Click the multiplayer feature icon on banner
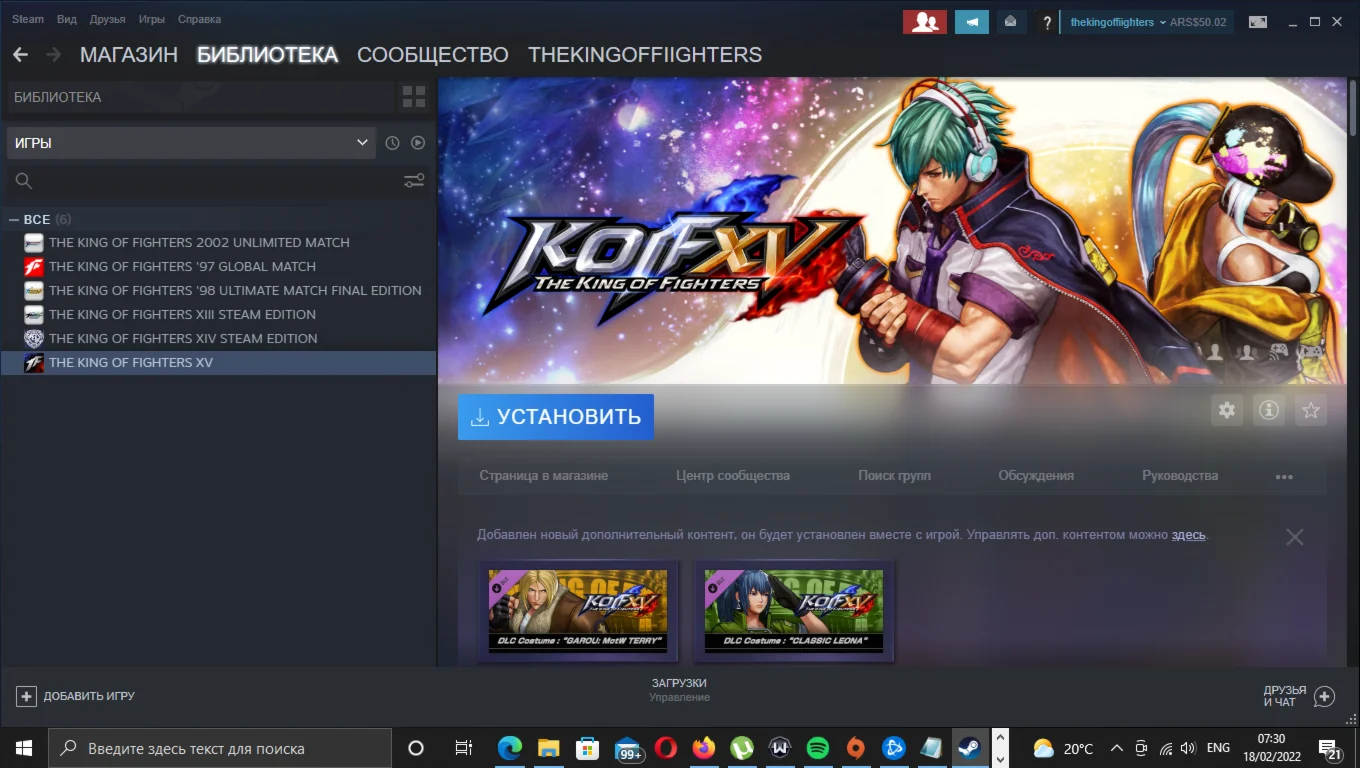 coord(1247,352)
